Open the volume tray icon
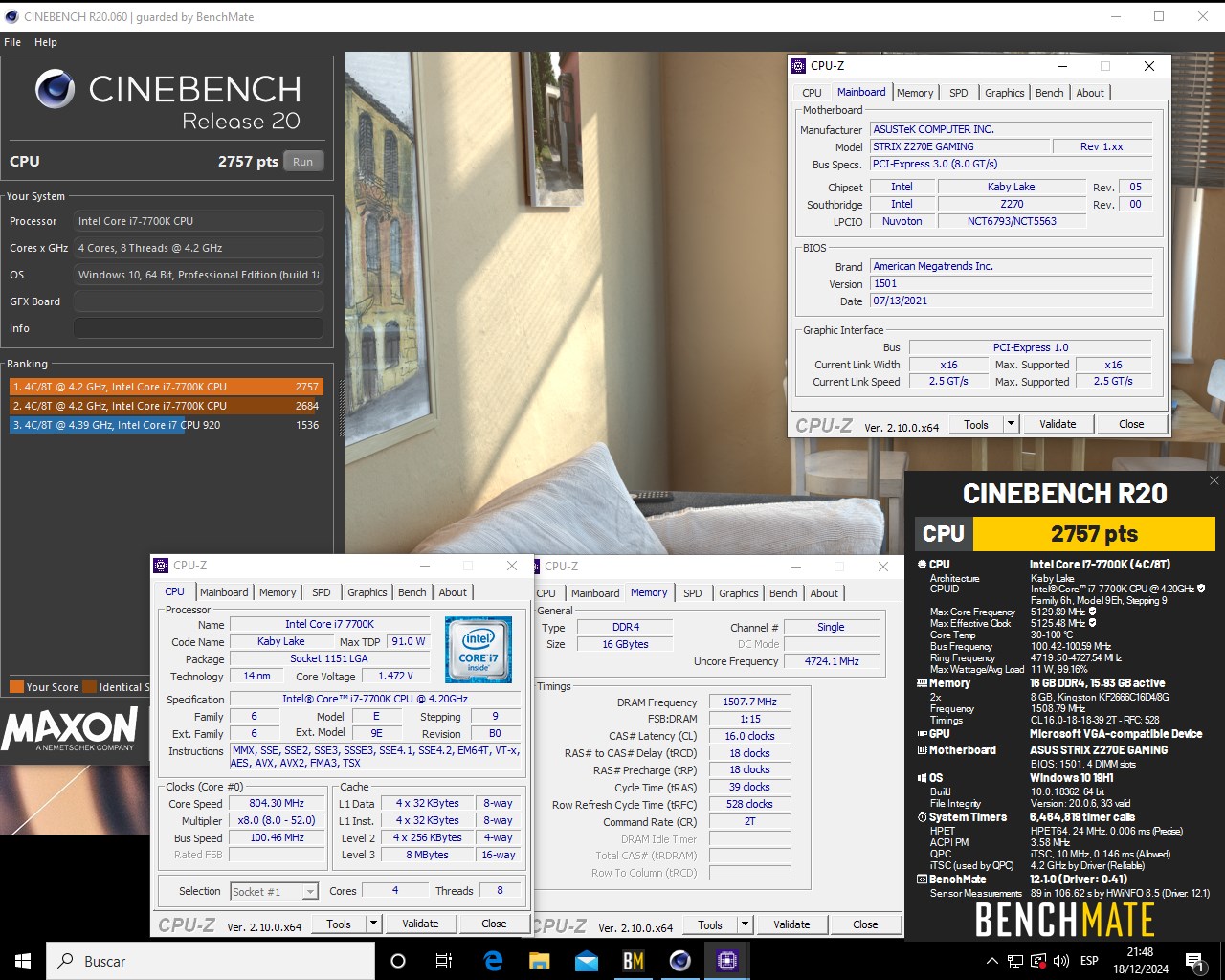 click(1061, 961)
